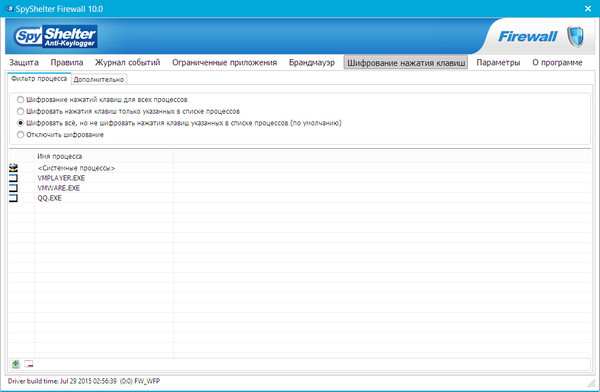
Task: Click the remove process icon
Action: (29, 364)
